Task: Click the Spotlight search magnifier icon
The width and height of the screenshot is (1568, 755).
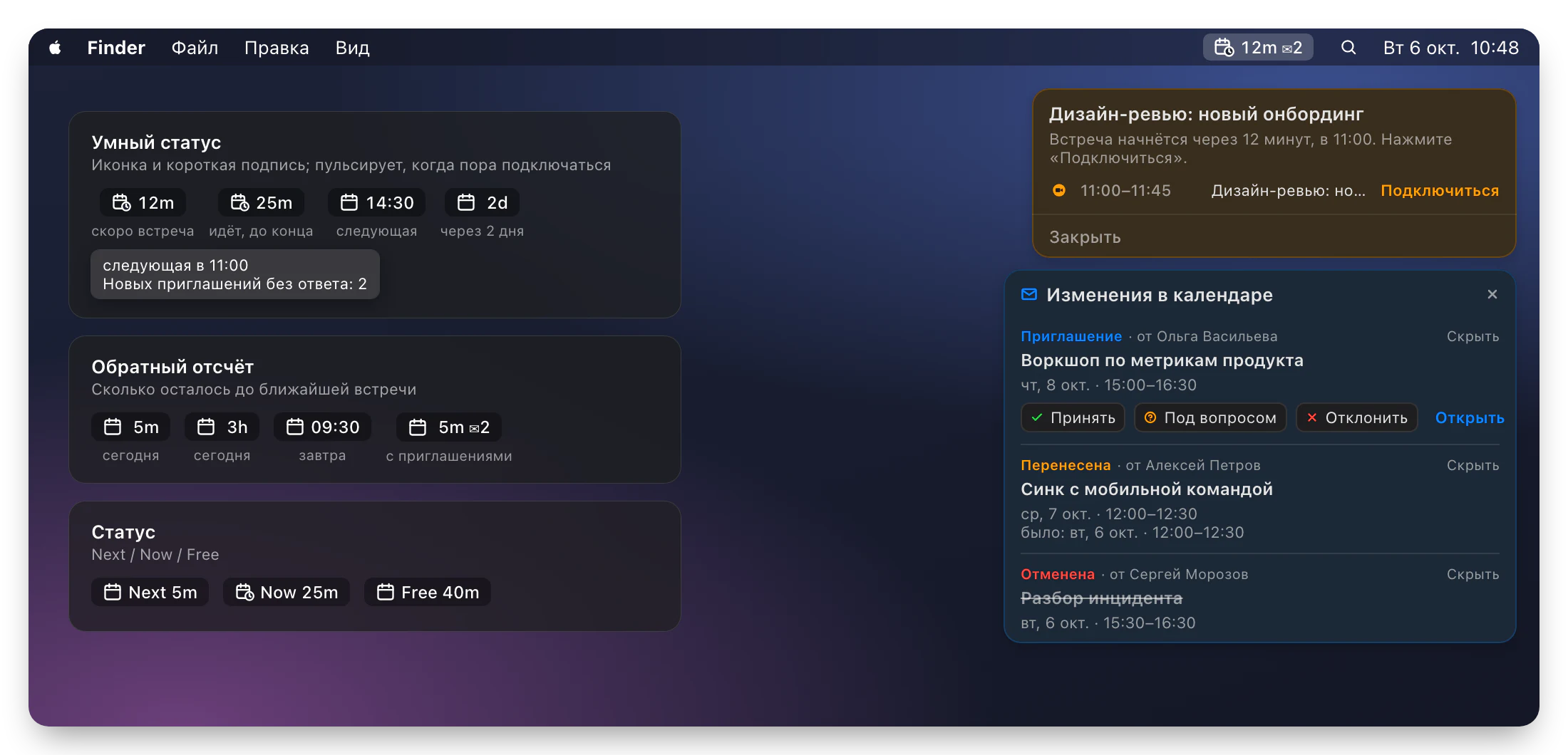Action: (x=1348, y=48)
